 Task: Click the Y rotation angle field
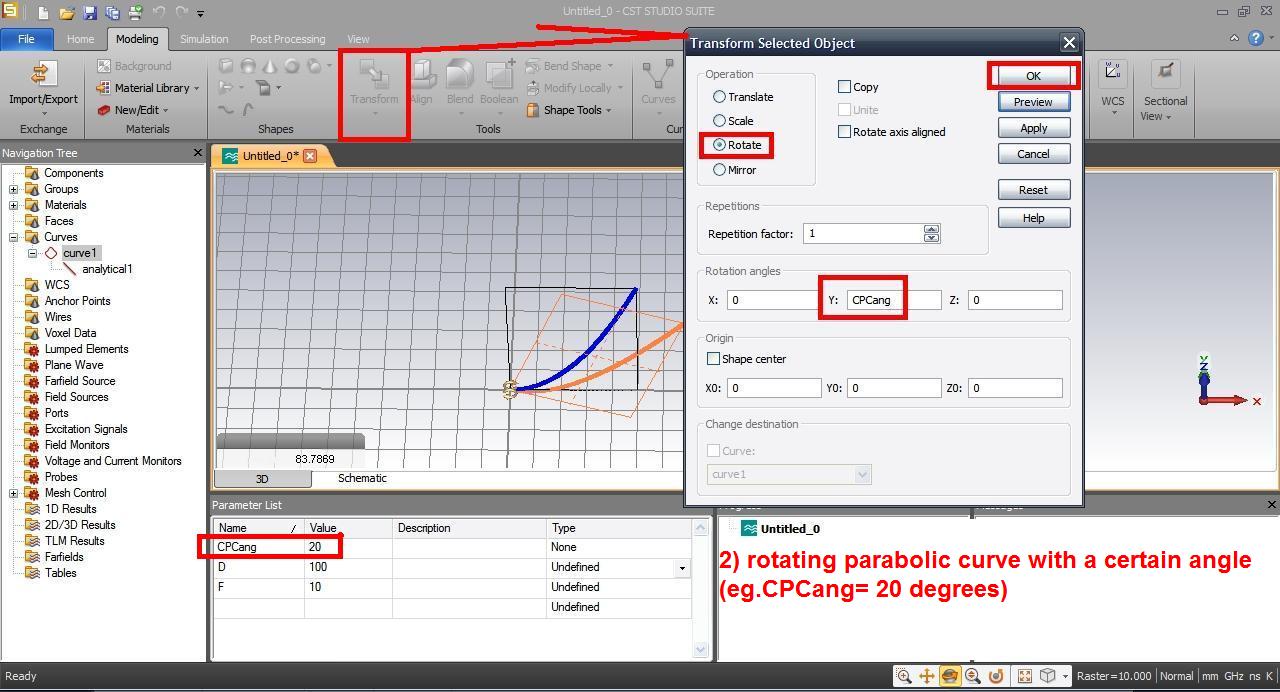coord(892,300)
